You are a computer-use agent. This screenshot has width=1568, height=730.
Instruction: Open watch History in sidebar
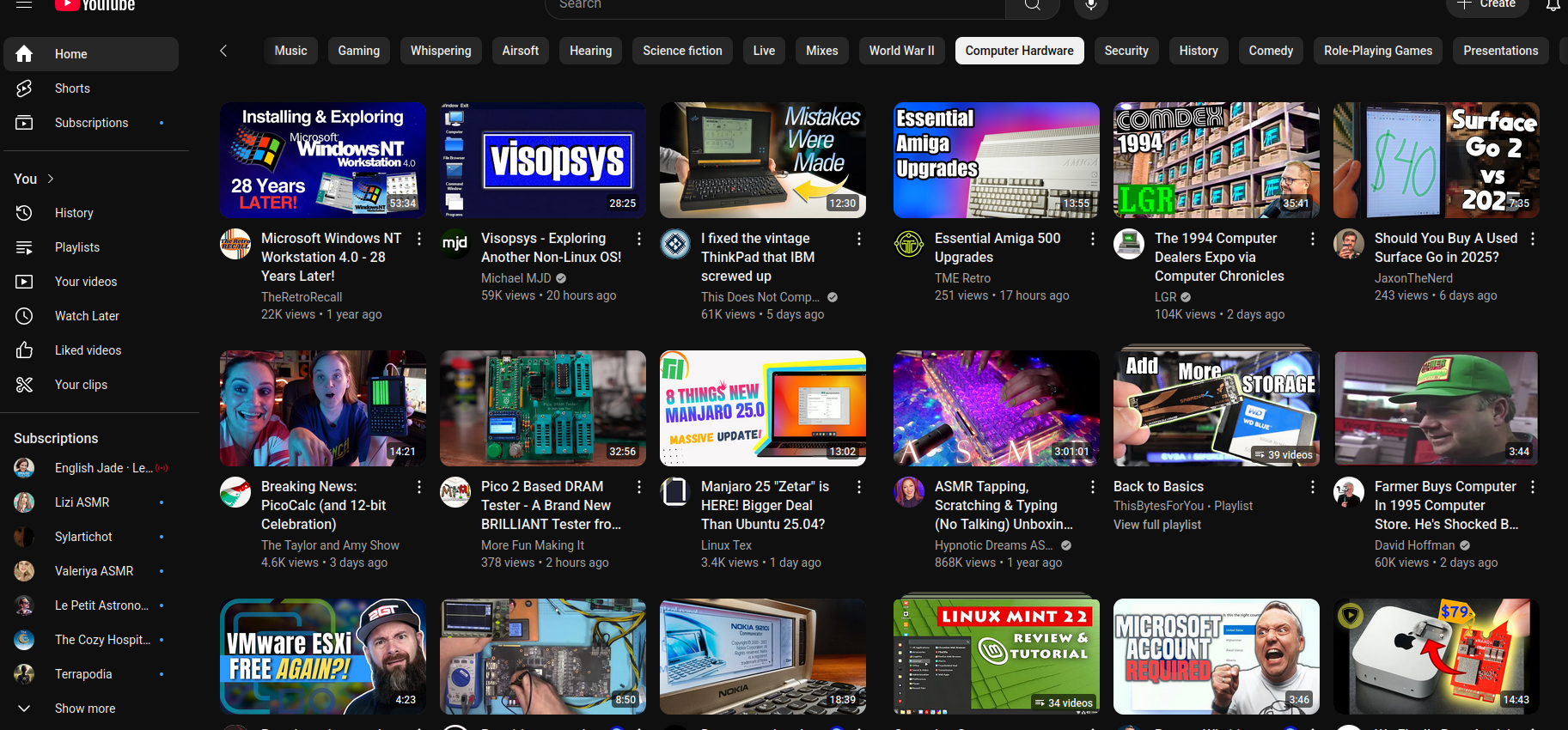click(x=91, y=213)
